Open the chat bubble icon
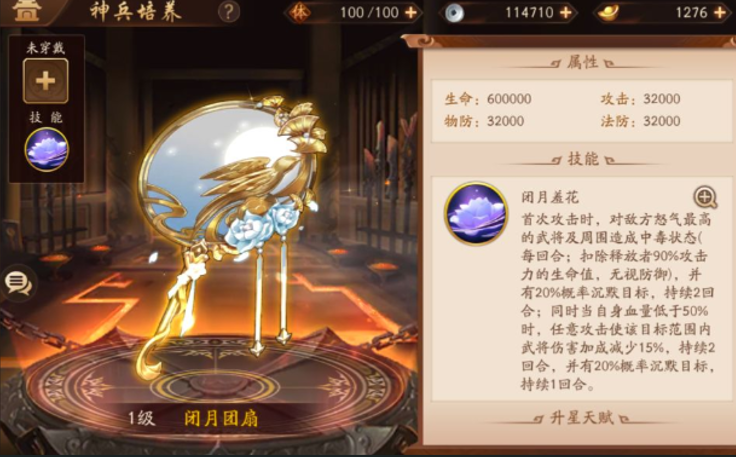The image size is (736, 457). tap(18, 282)
